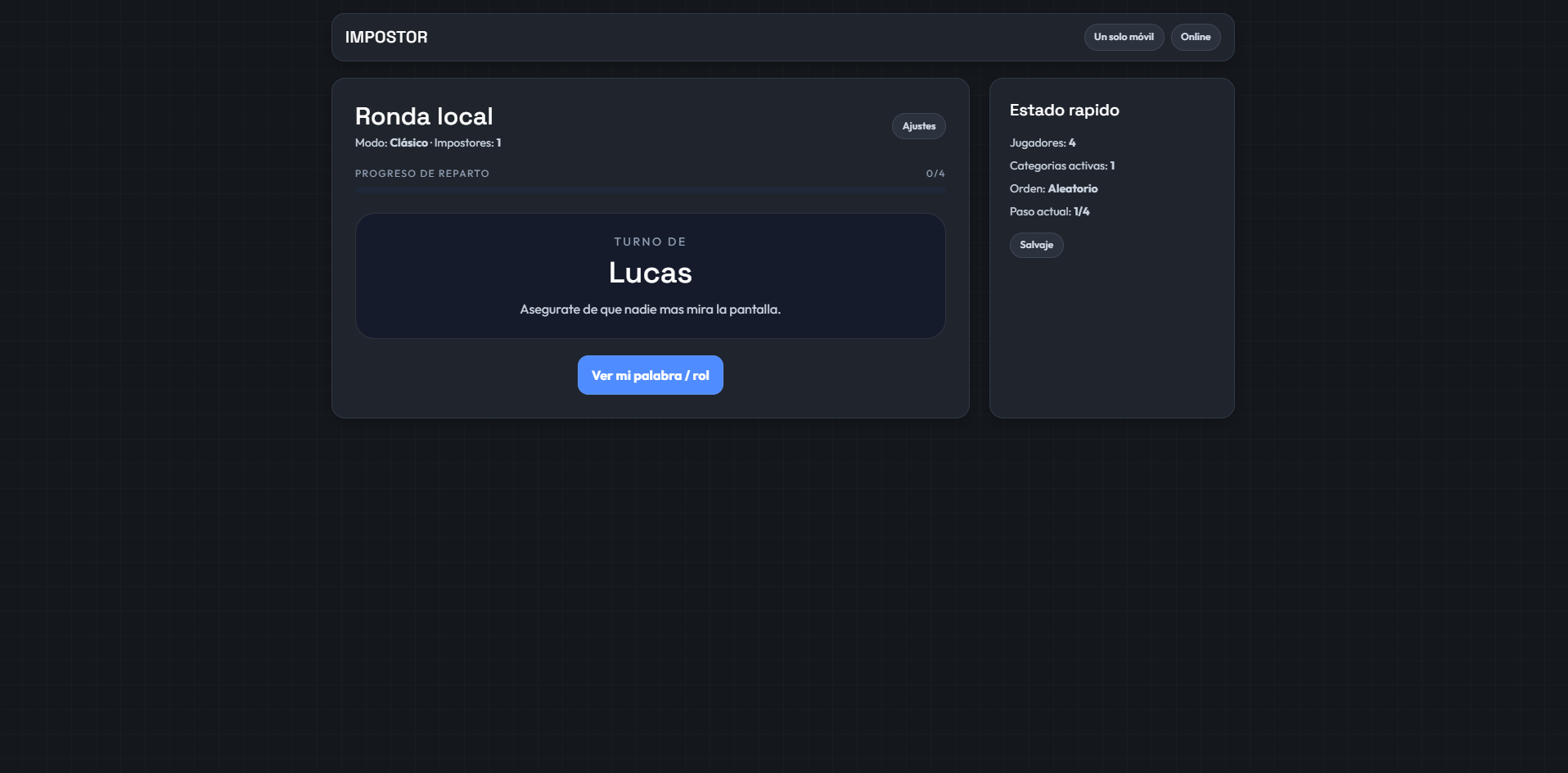1568x773 pixels.
Task: Click the 0/4 progress counter
Action: coord(935,174)
